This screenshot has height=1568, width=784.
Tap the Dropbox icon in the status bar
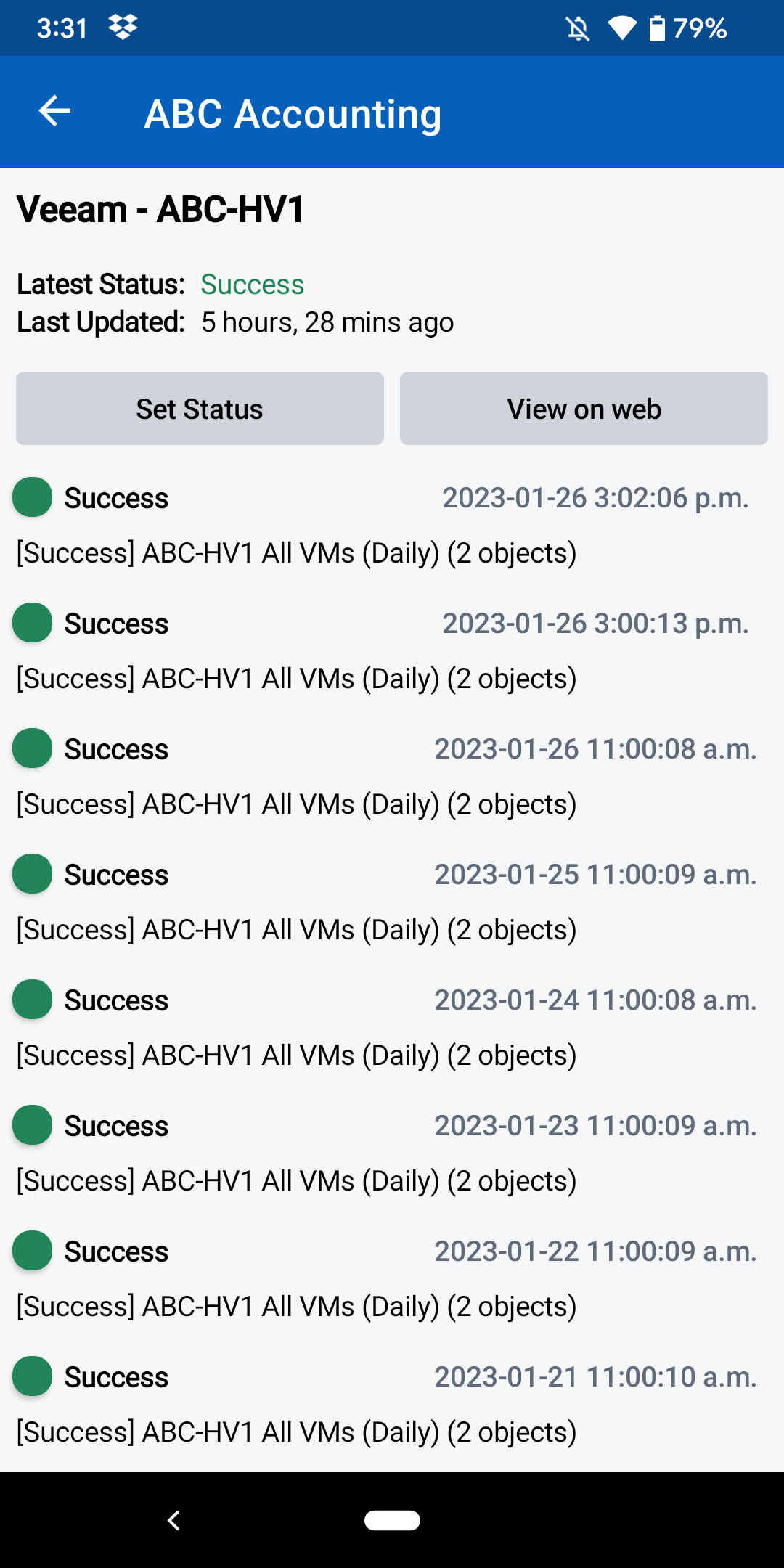point(123,28)
